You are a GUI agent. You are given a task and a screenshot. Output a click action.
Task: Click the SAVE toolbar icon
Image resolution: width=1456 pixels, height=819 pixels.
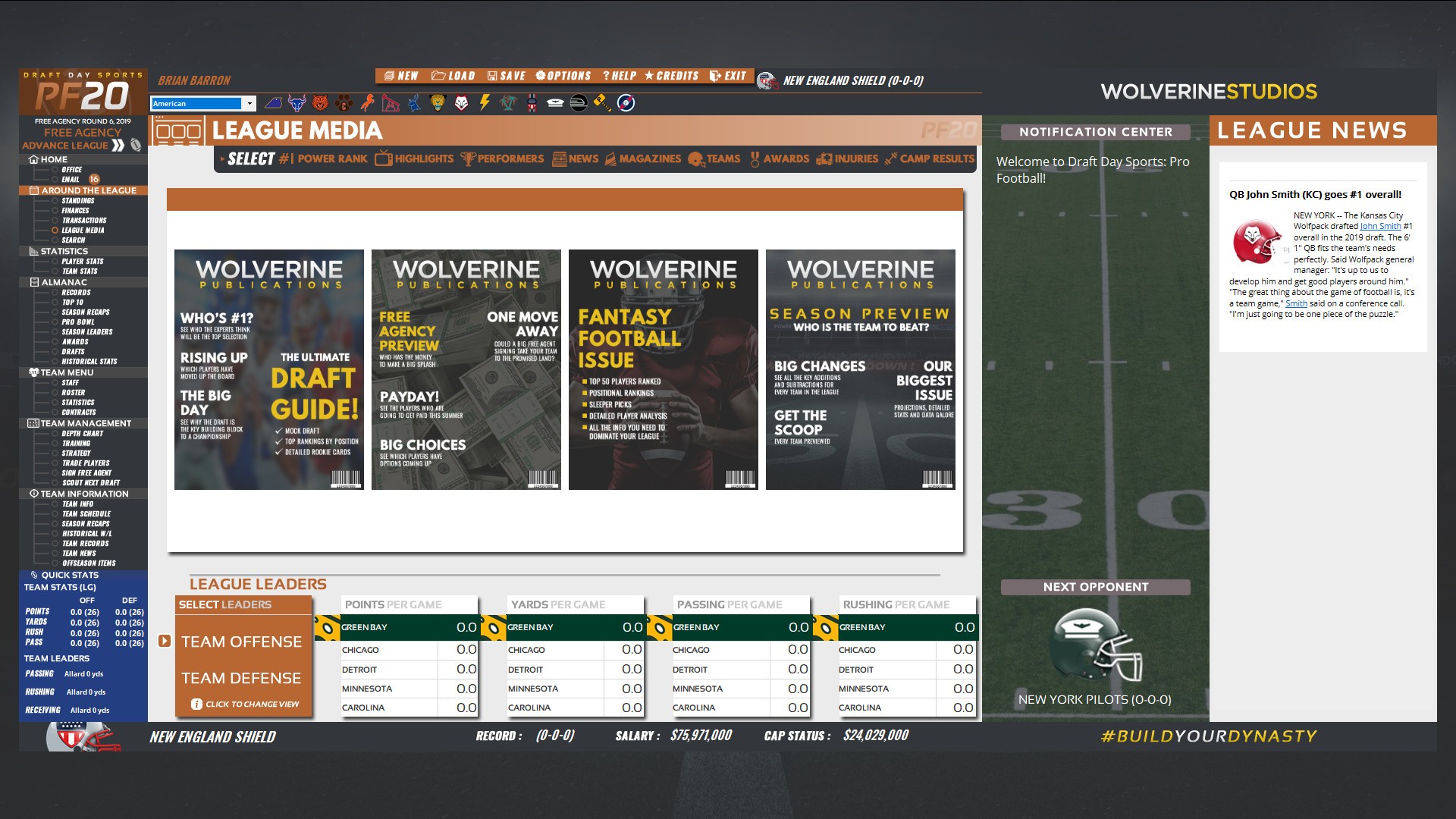pyautogui.click(x=510, y=79)
